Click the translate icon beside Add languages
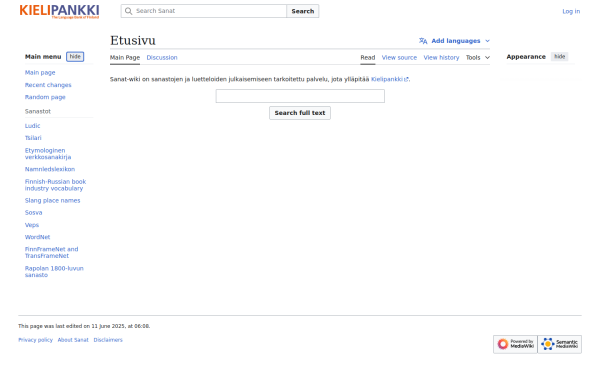 [x=423, y=41]
